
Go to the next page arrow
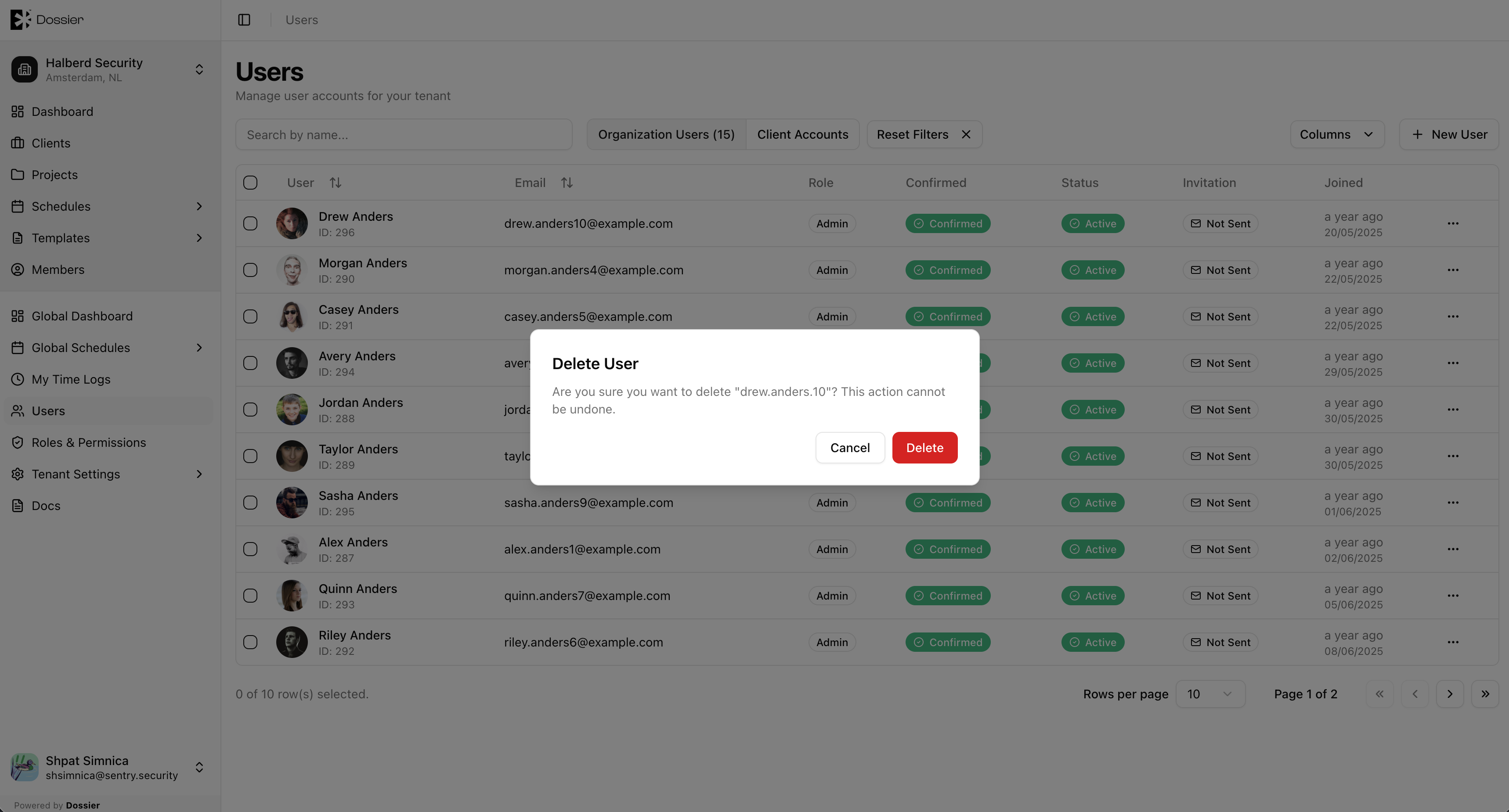[1450, 694]
